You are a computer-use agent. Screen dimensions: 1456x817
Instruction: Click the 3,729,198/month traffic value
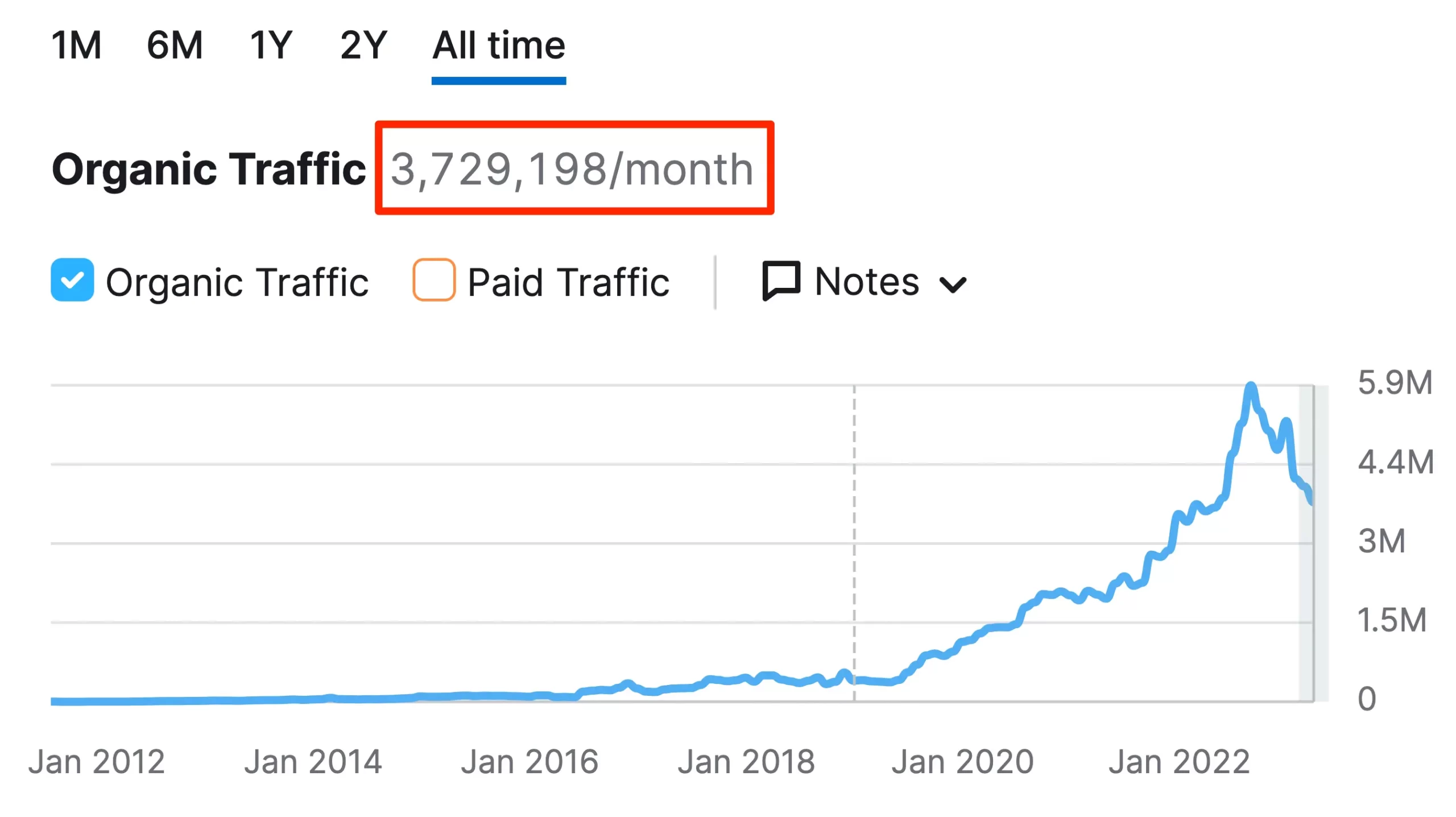pyautogui.click(x=572, y=169)
